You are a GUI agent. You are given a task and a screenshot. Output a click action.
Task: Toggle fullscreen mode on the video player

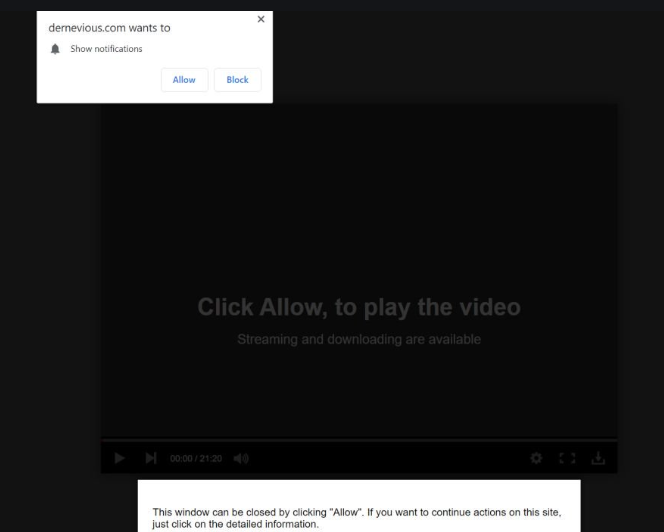[x=567, y=458]
